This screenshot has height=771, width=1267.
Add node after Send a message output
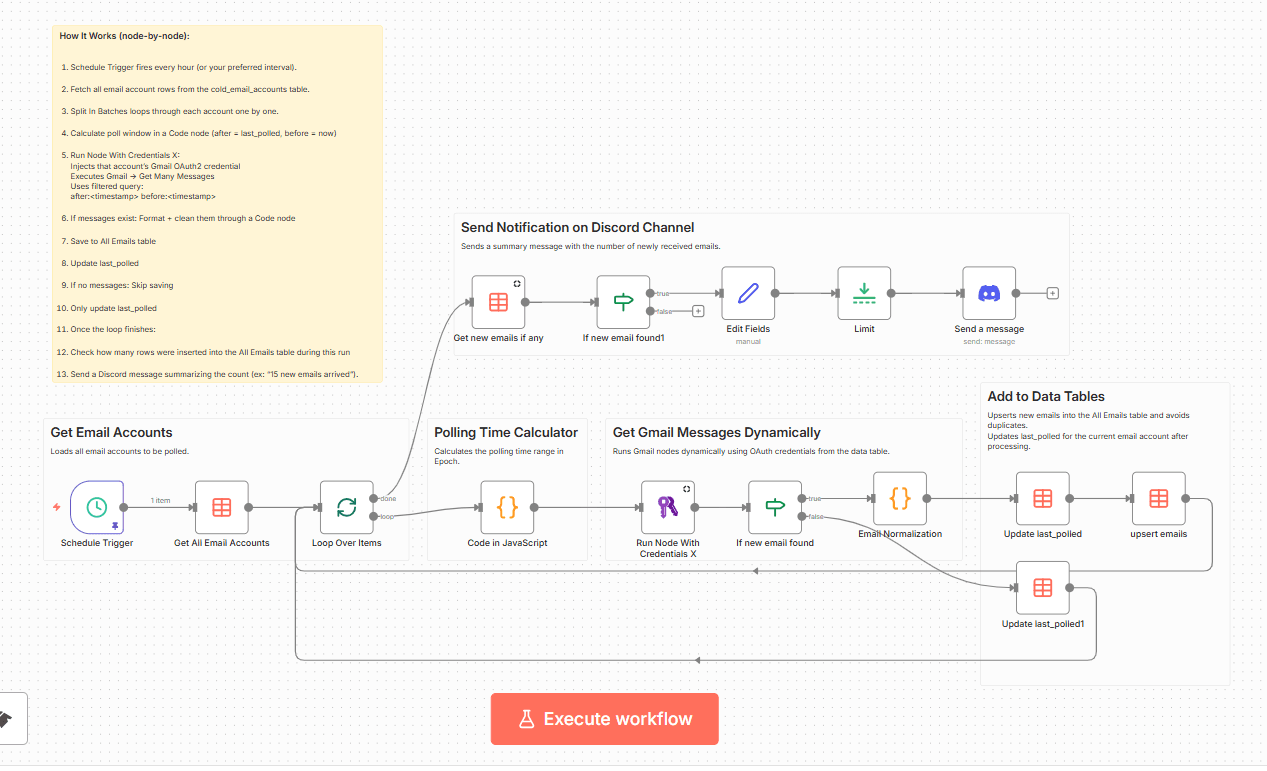click(x=1052, y=293)
